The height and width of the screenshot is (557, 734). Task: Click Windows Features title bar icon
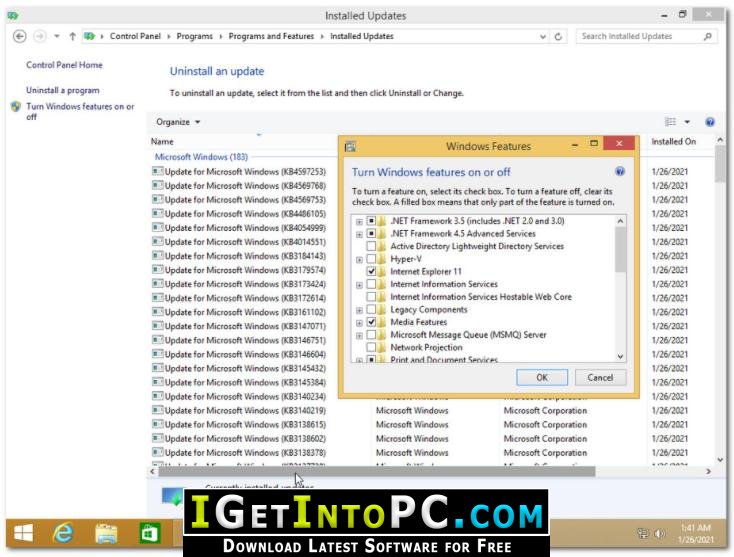point(350,147)
